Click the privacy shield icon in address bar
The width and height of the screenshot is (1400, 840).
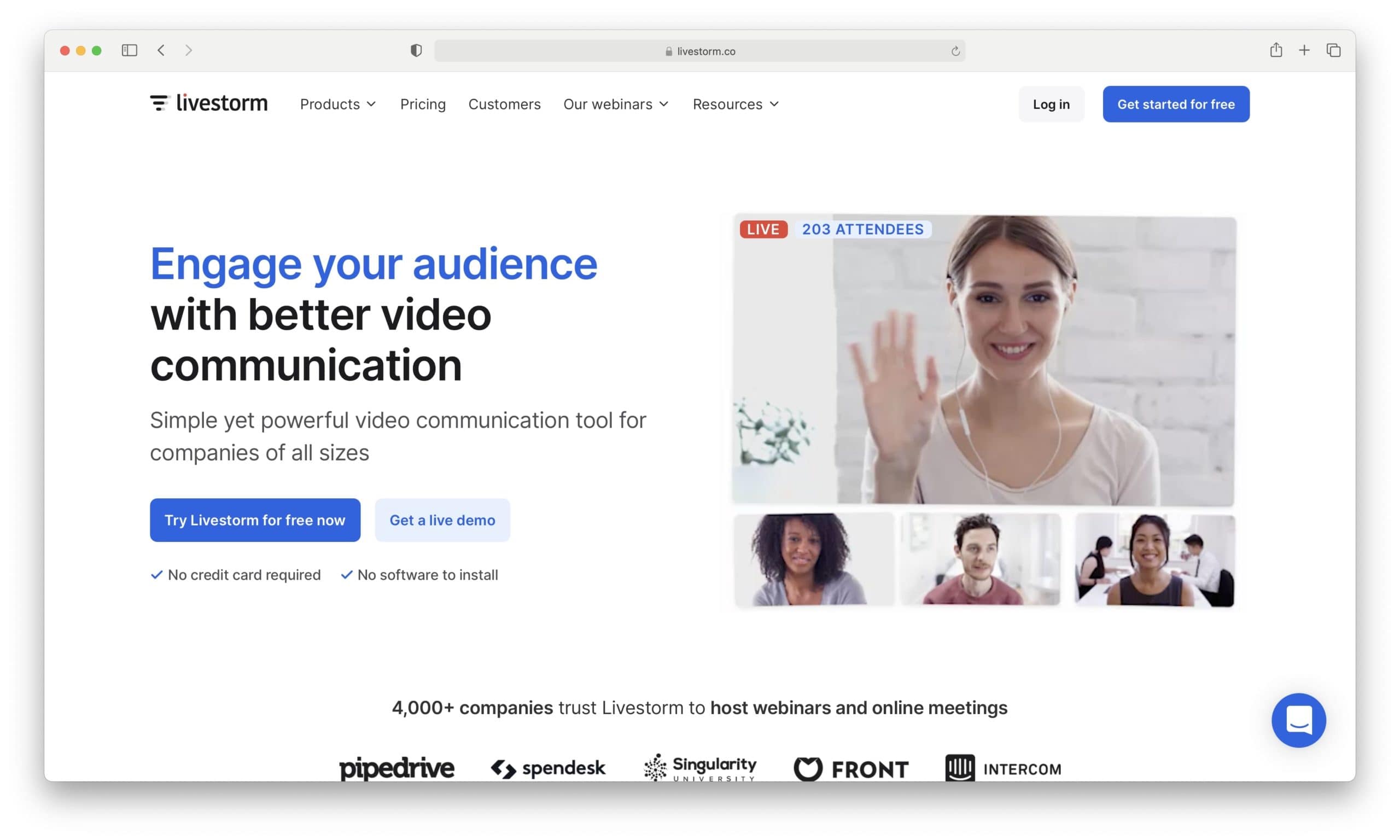[416, 50]
